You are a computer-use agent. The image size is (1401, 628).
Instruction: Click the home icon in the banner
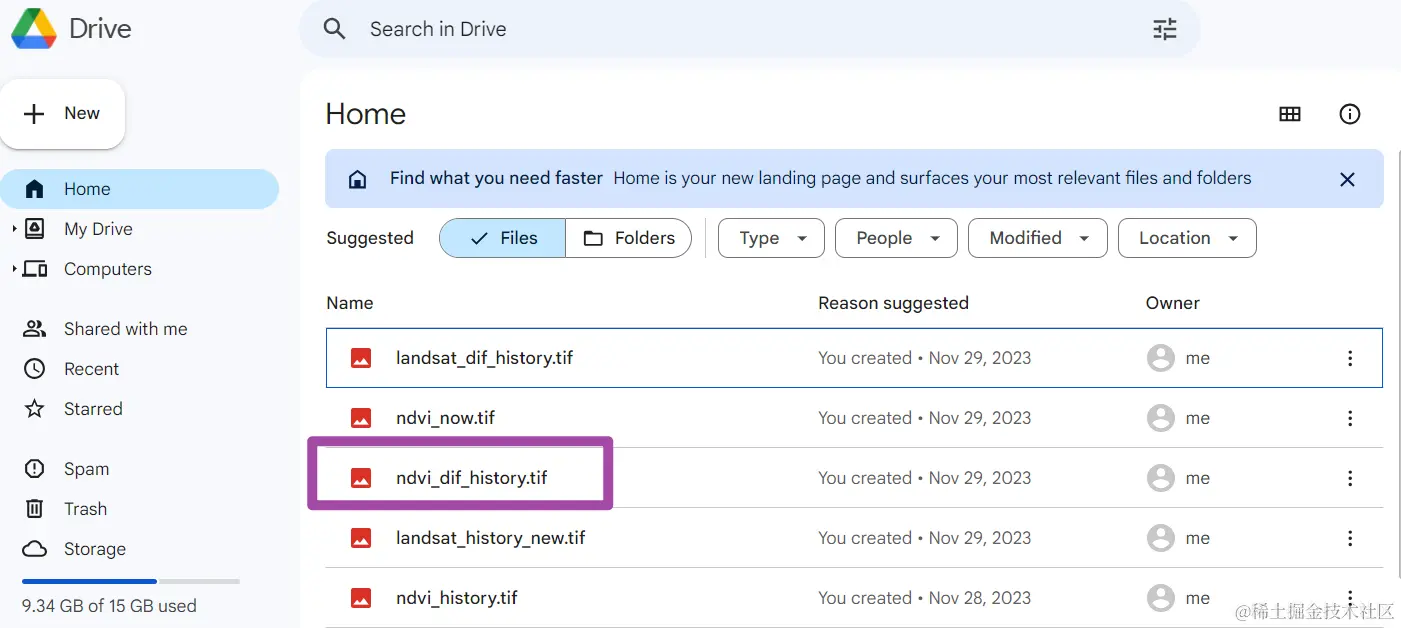click(x=357, y=179)
